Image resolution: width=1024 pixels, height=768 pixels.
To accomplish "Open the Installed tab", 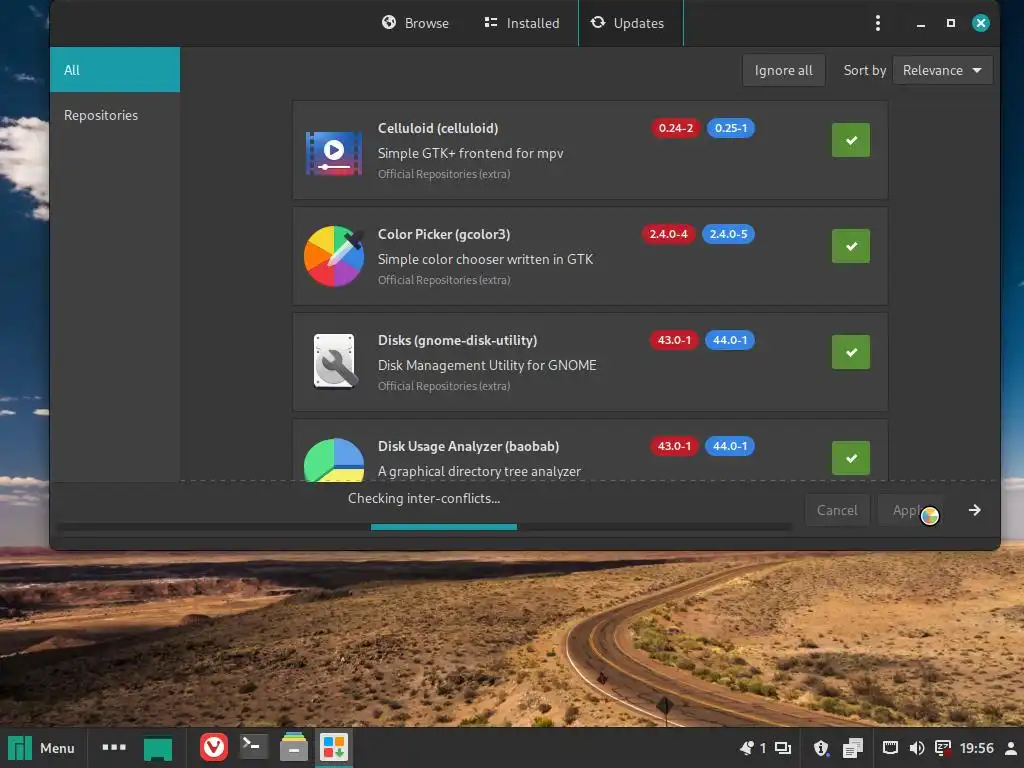I will tap(522, 23).
